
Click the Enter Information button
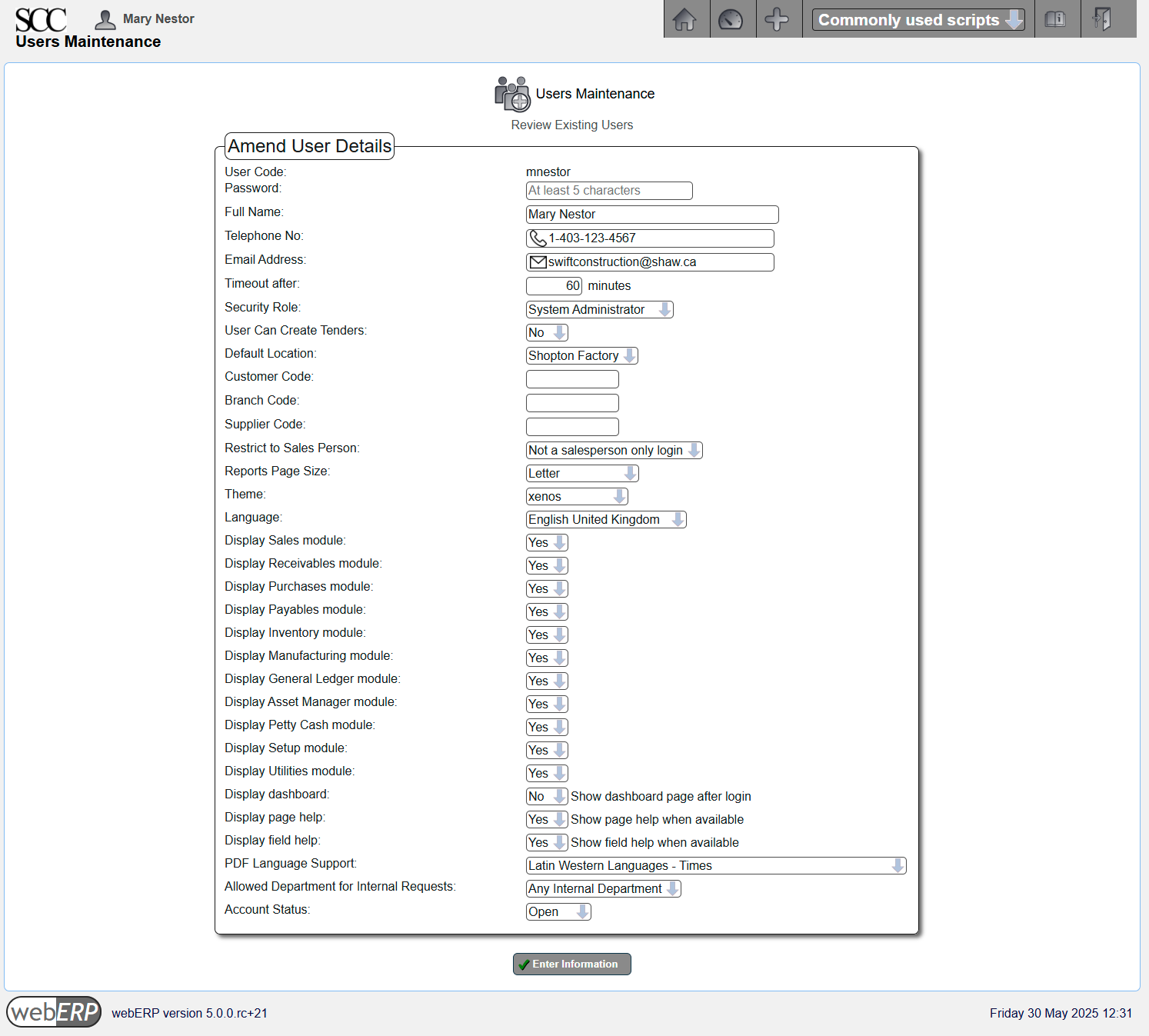tap(572, 964)
